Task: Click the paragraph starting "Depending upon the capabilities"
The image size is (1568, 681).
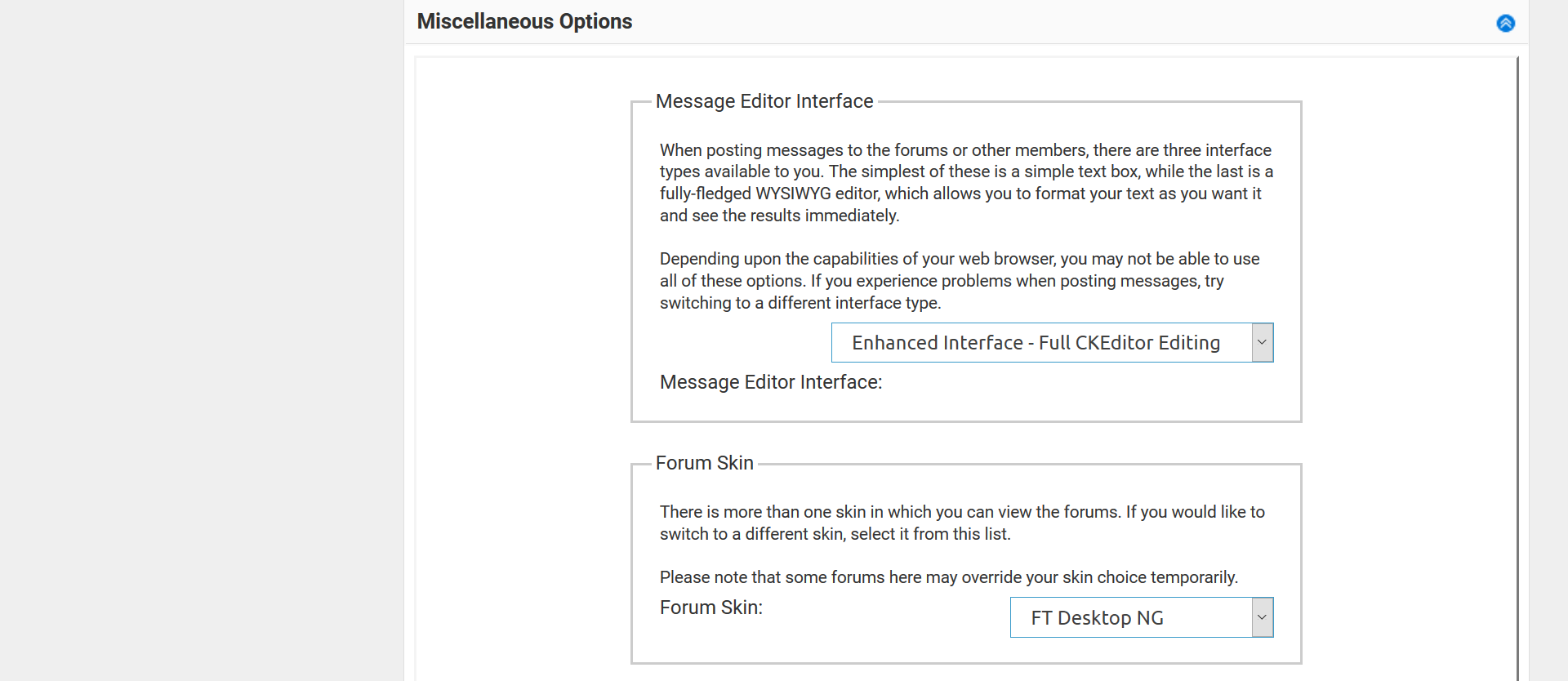Action: 960,281
